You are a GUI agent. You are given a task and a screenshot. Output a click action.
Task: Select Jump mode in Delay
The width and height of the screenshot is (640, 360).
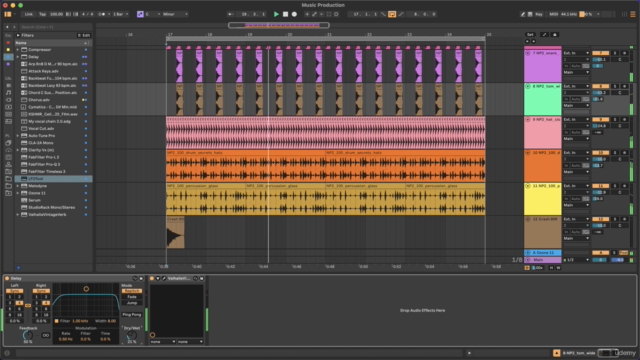pyautogui.click(x=131, y=303)
